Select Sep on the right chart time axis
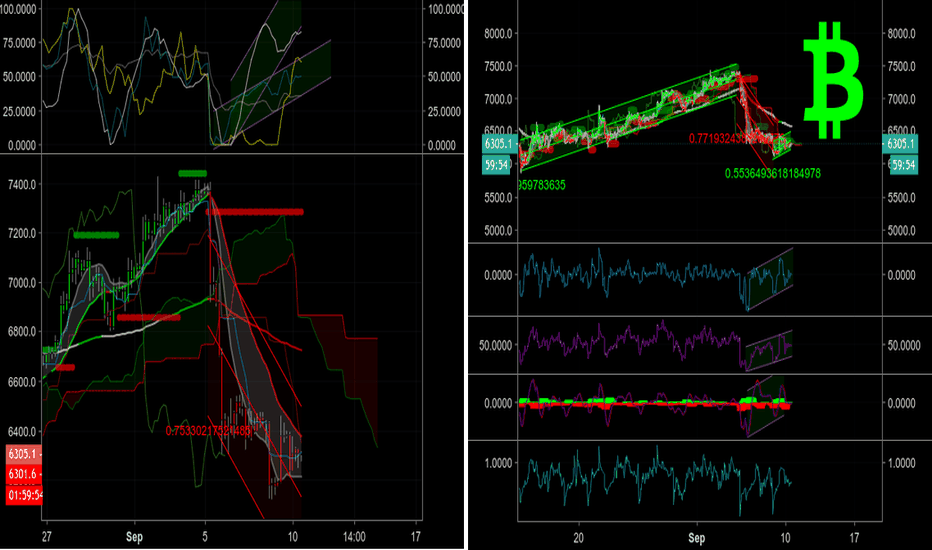 [697, 538]
